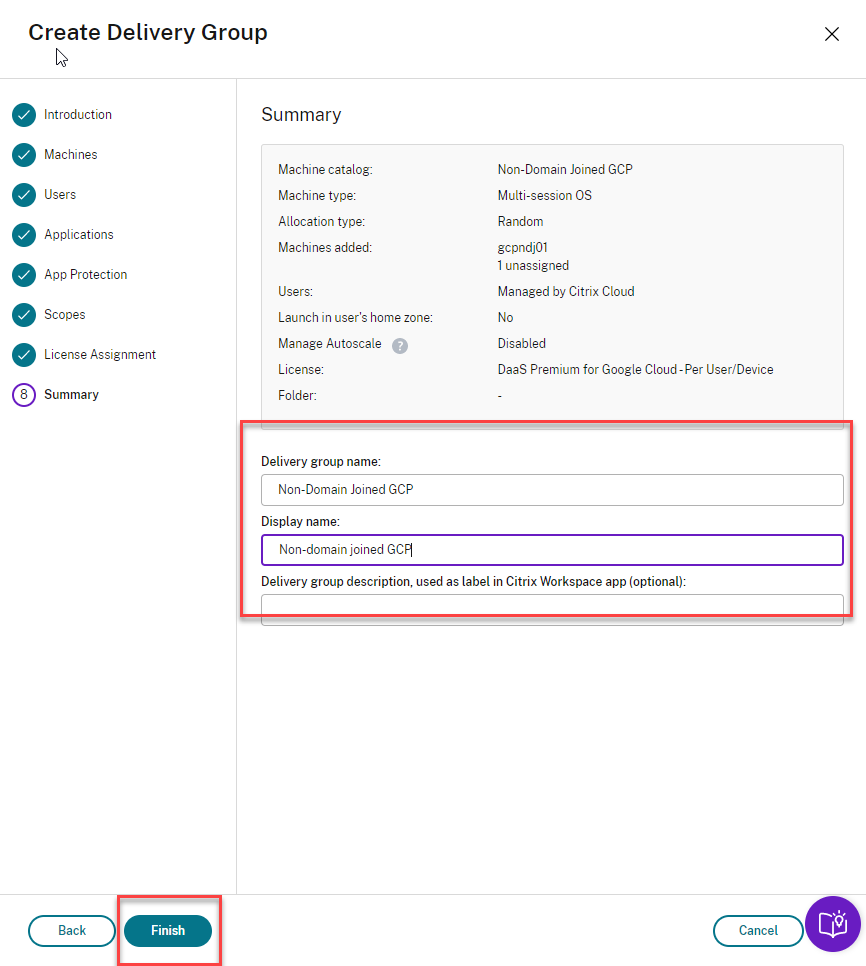Go to the App Protection step
The height and width of the screenshot is (966, 866).
tap(86, 275)
